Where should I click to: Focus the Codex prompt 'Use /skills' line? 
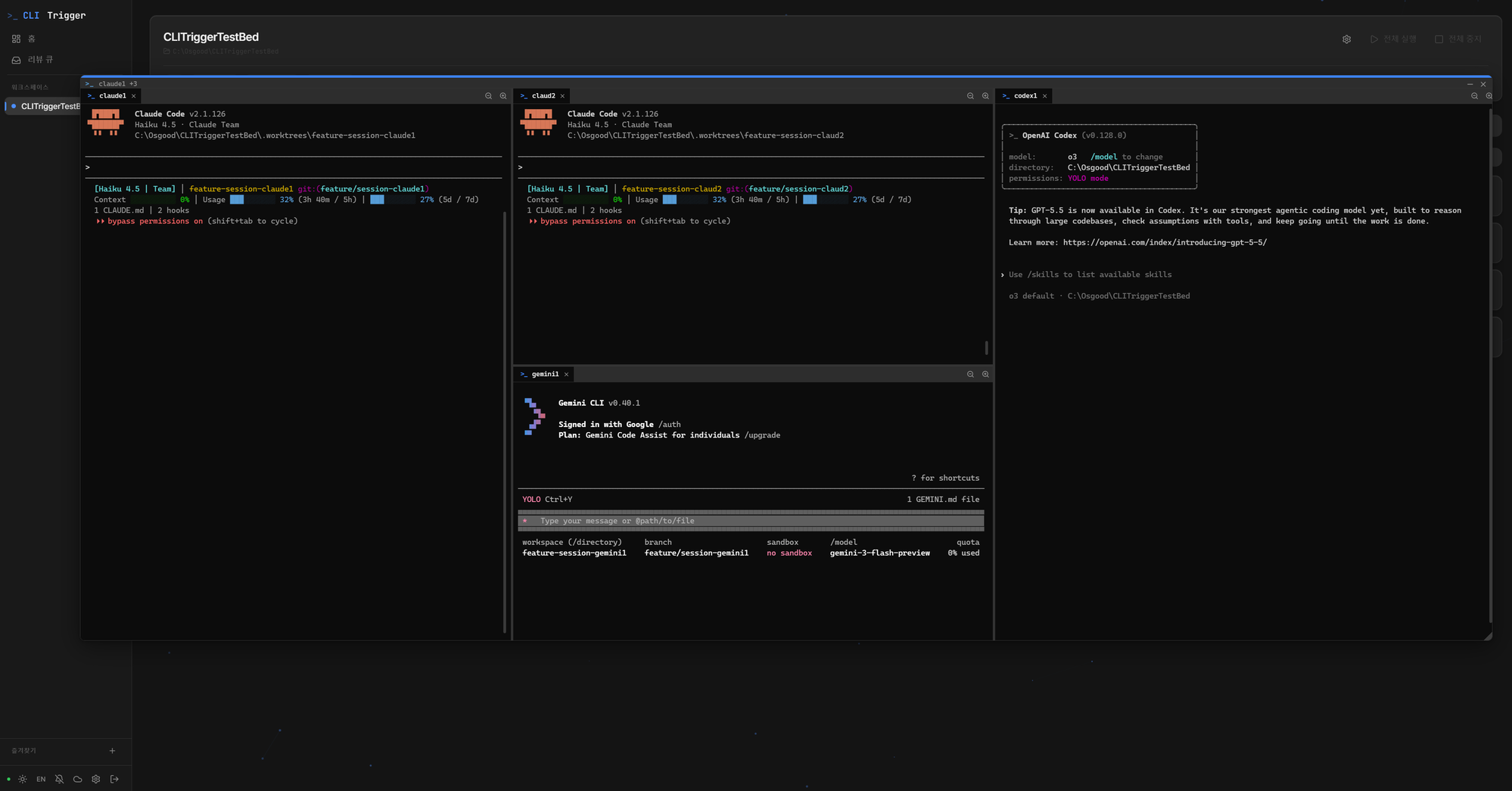(1086, 275)
